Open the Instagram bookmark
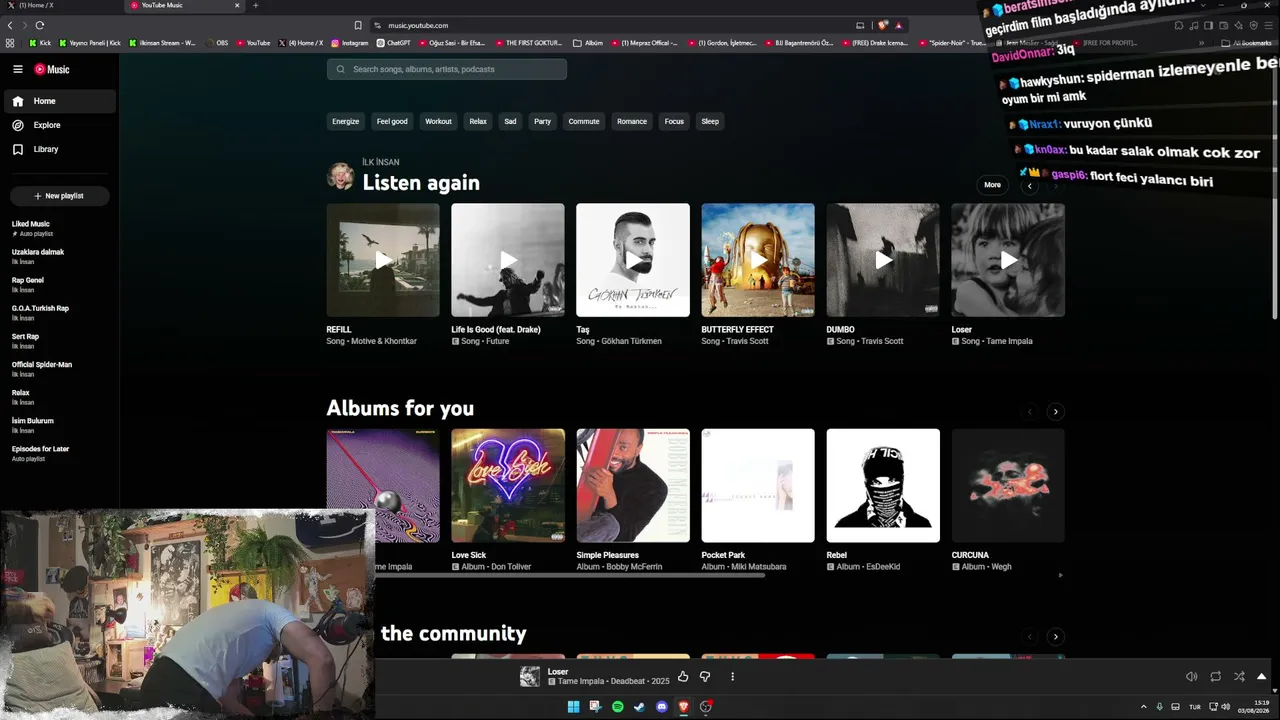The width and height of the screenshot is (1280, 720). (349, 43)
